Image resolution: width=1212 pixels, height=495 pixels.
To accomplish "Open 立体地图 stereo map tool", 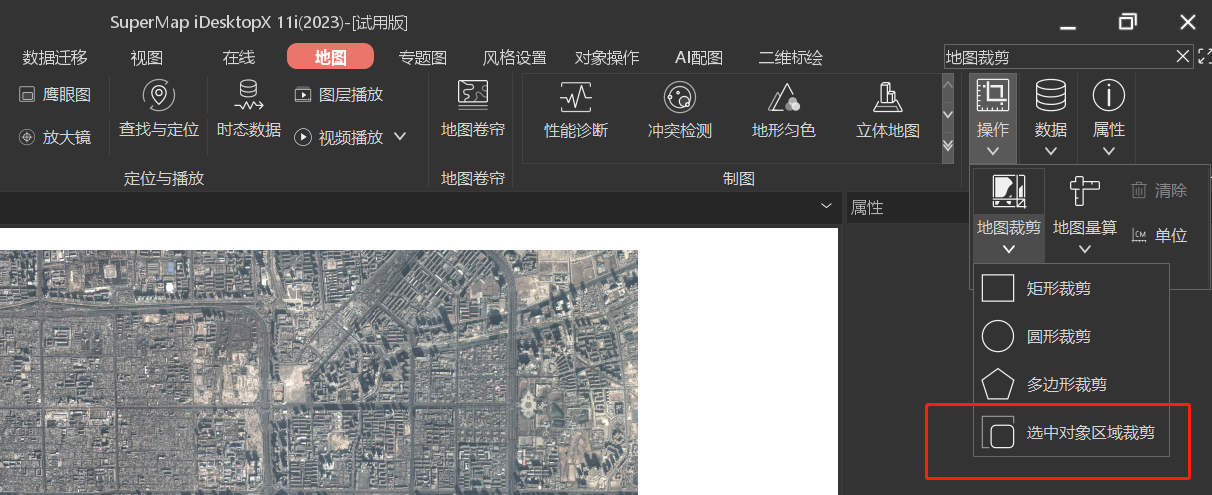I will 888,110.
